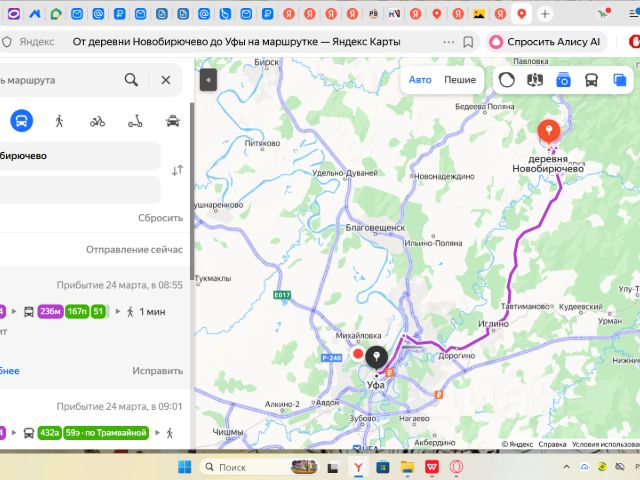Click Иглино label on map

click(x=493, y=324)
